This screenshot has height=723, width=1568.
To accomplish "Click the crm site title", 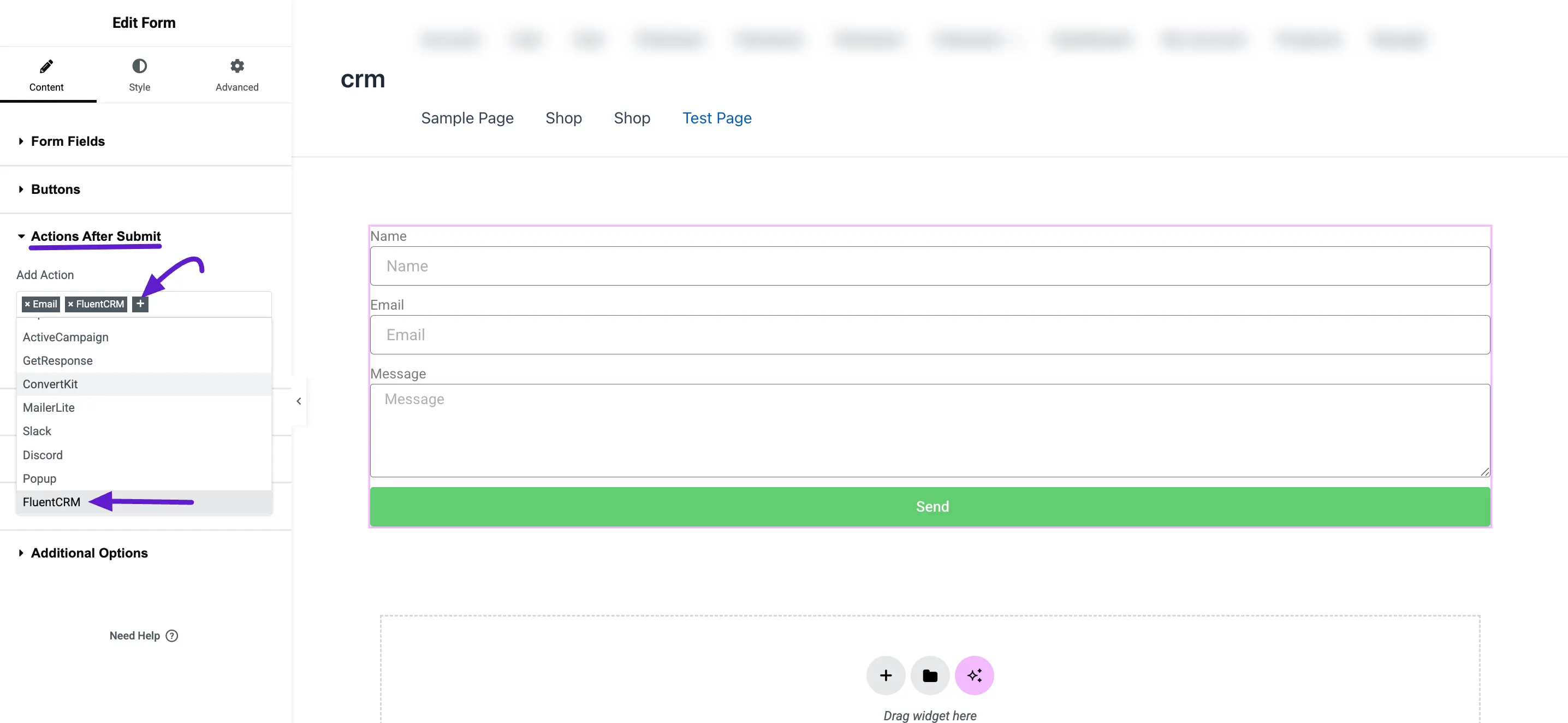I will point(363,79).
